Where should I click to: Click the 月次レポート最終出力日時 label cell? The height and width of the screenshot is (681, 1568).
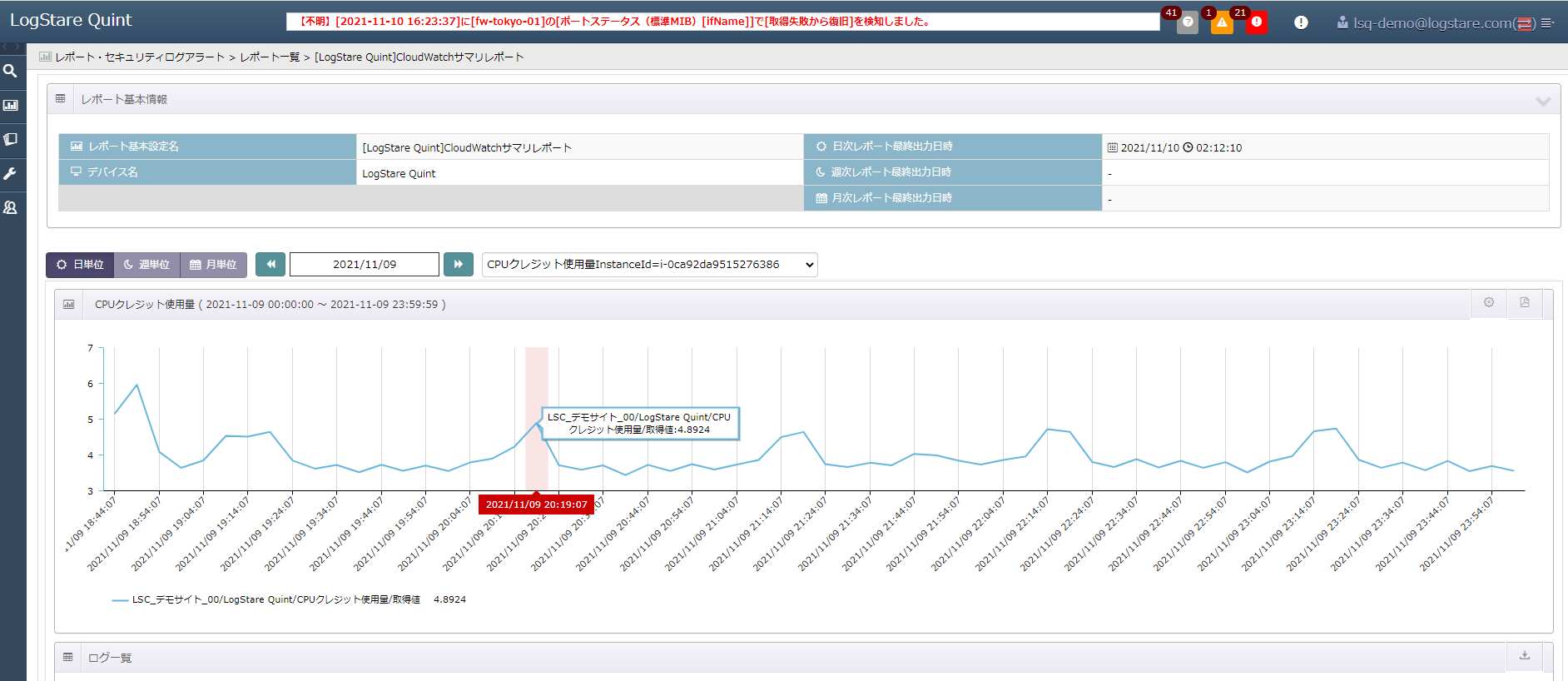[x=953, y=198]
